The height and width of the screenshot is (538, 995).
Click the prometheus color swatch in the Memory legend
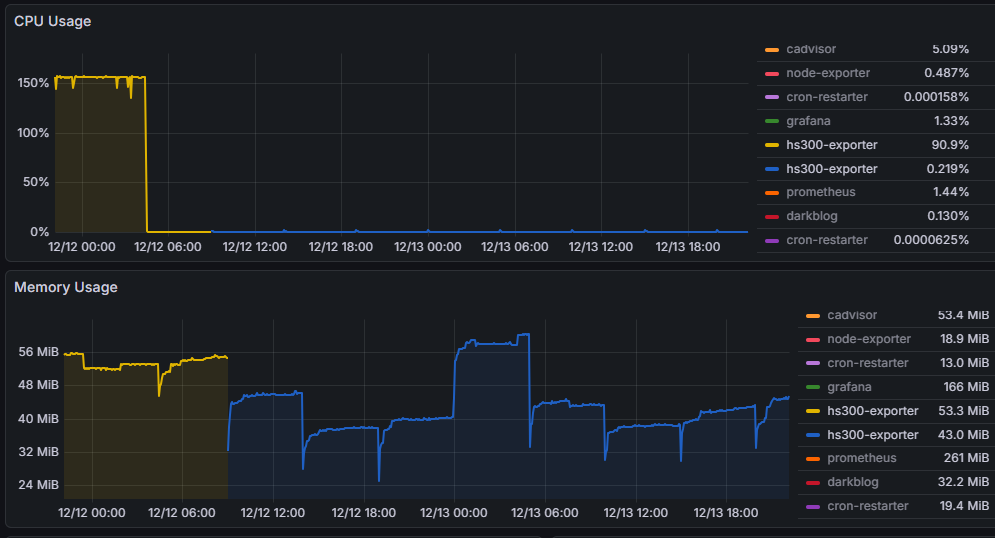tap(812, 459)
